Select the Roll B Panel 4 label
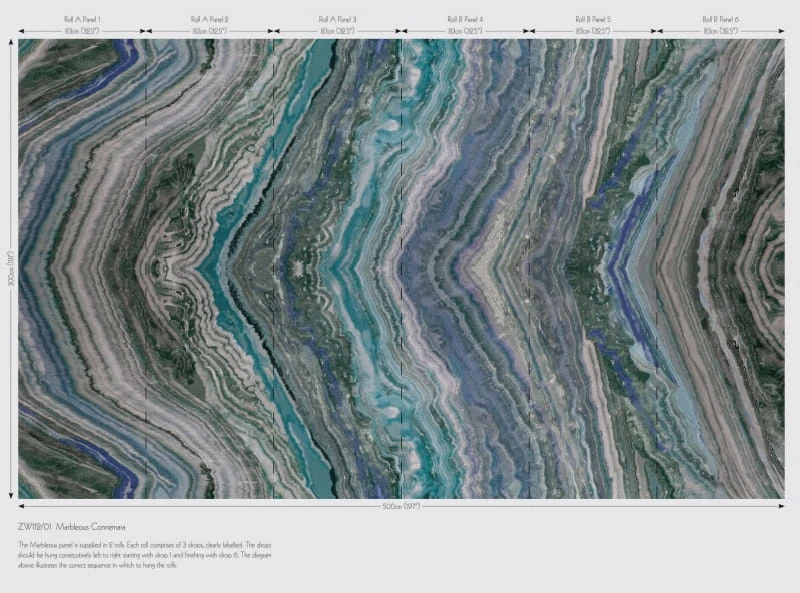This screenshot has width=800, height=593. [x=465, y=19]
